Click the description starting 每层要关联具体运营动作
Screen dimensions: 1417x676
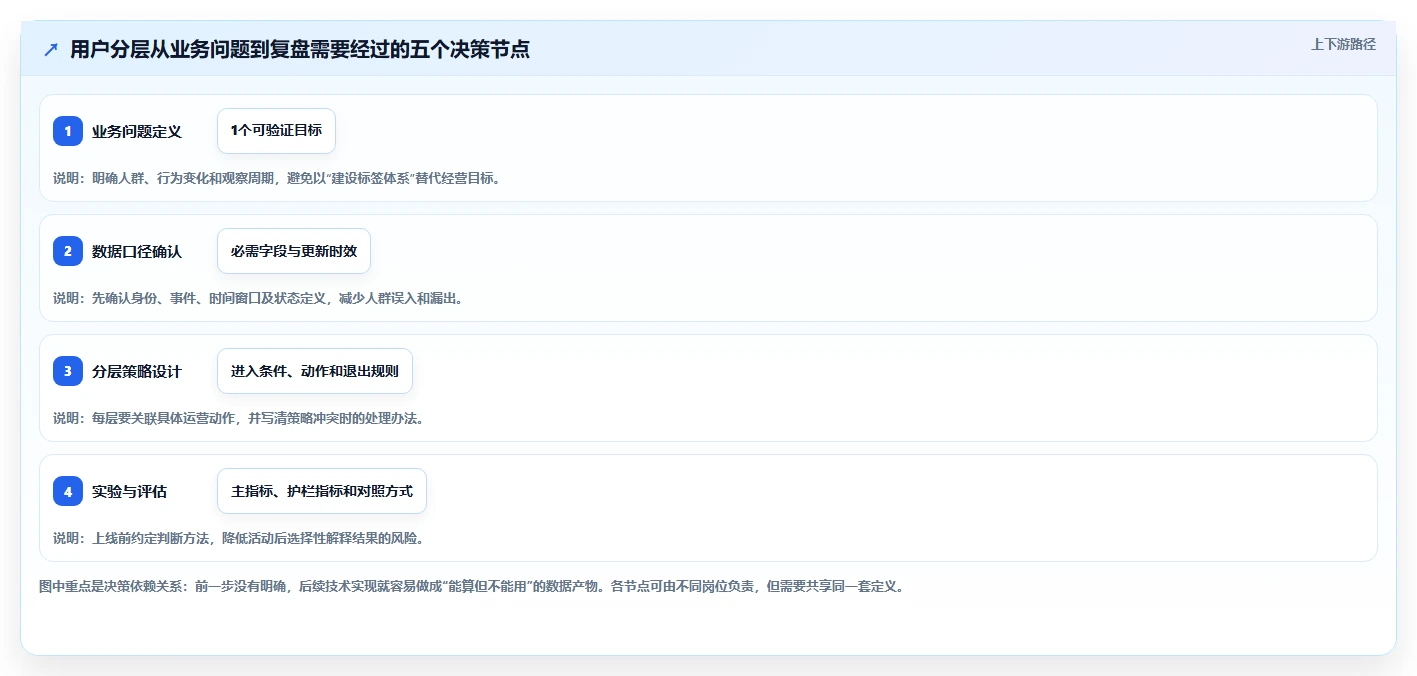(239, 418)
